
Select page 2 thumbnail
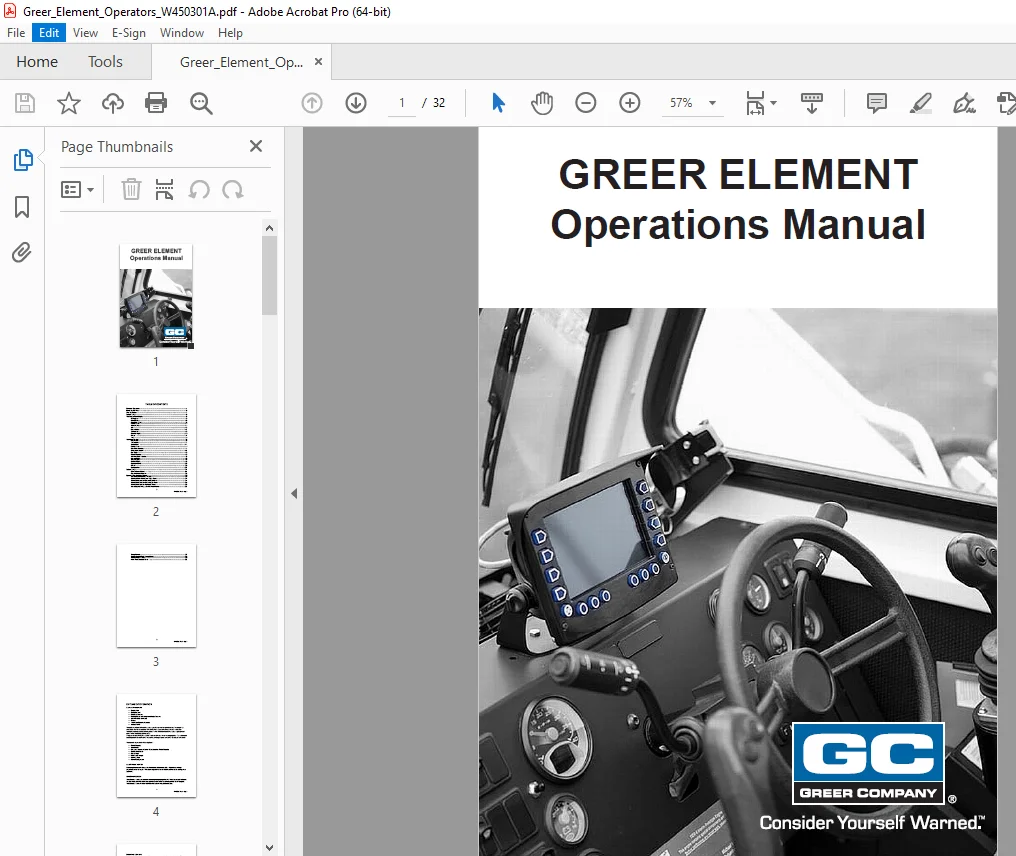tap(156, 446)
